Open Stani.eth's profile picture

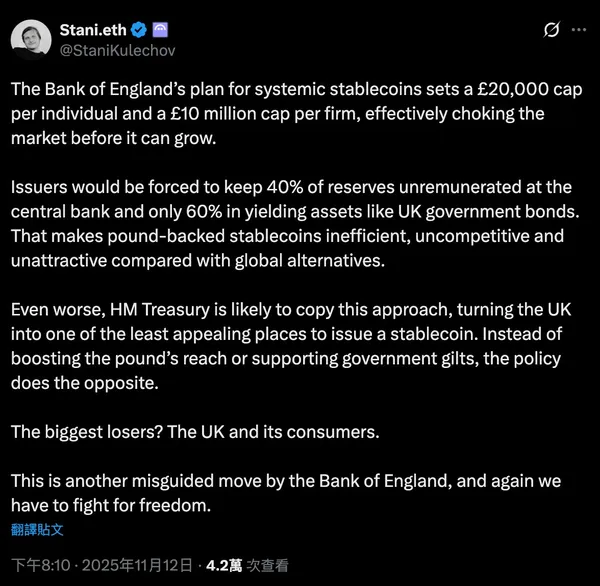[x=32, y=38]
